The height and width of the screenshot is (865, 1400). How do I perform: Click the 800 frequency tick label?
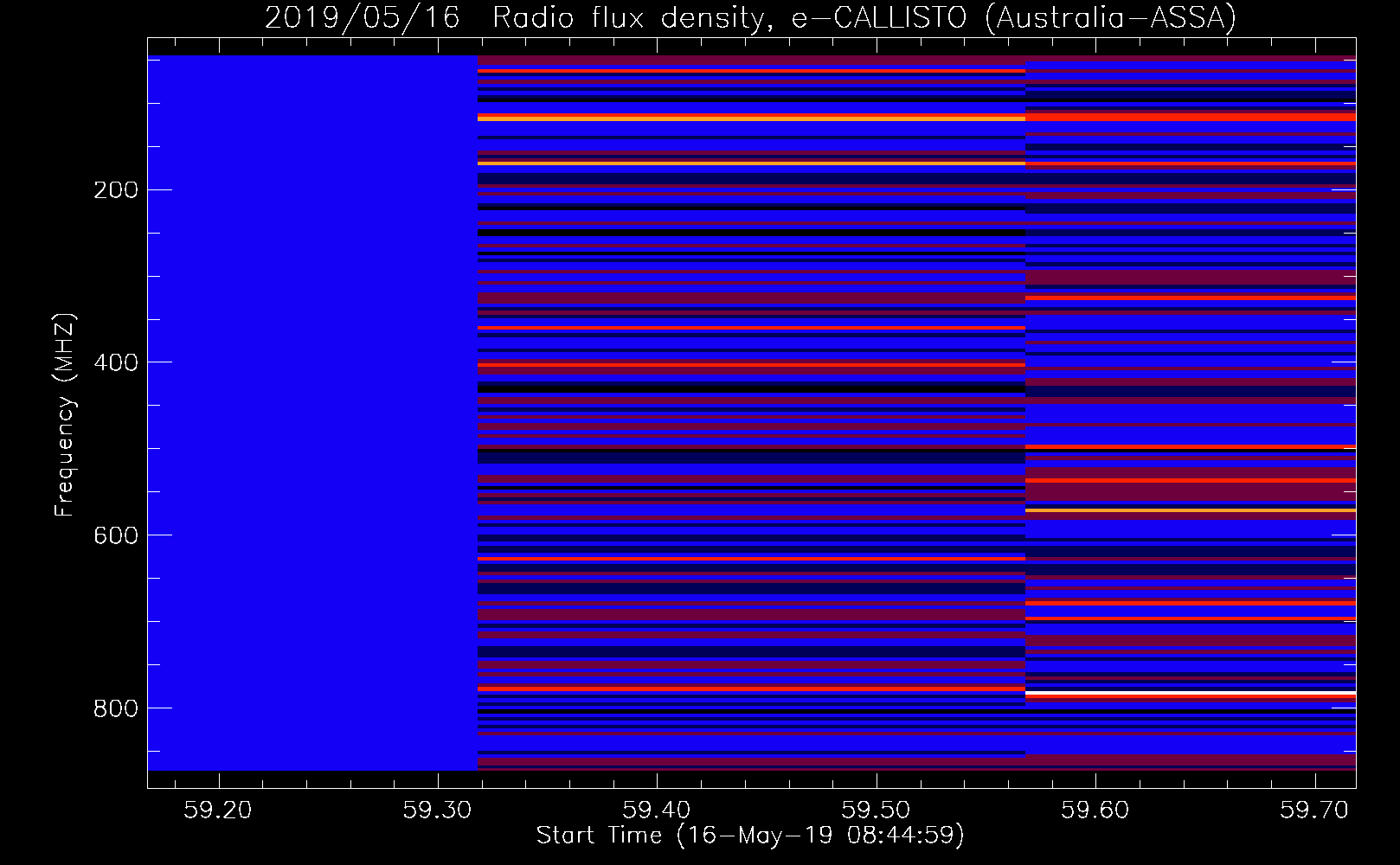pyautogui.click(x=115, y=708)
